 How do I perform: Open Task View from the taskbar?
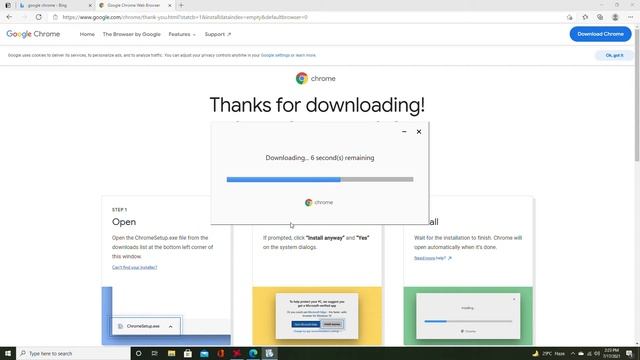point(155,353)
